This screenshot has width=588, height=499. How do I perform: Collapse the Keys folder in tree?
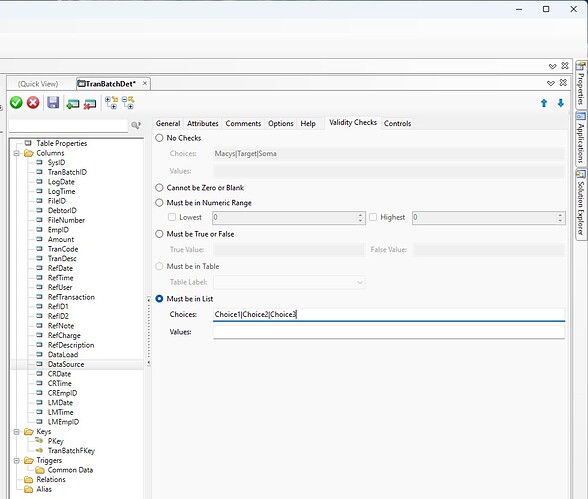pos(16,432)
